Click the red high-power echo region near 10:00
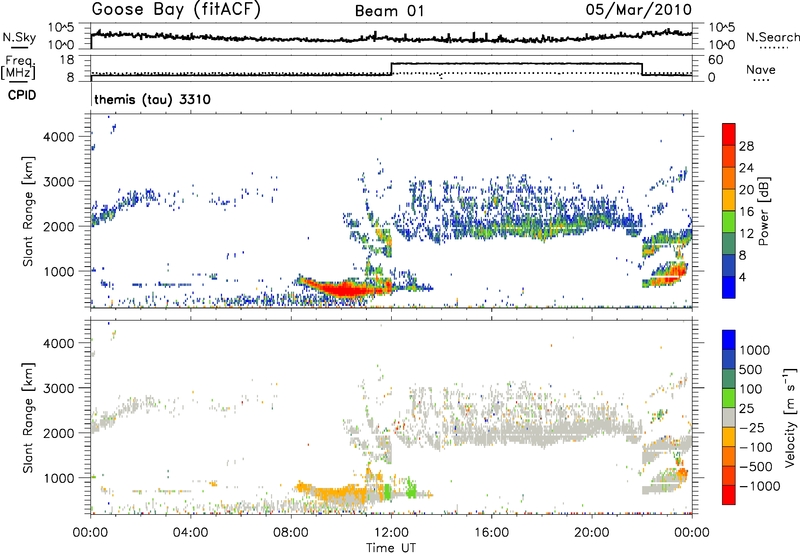Viewport: 800px width, 554px height. pyautogui.click(x=345, y=289)
